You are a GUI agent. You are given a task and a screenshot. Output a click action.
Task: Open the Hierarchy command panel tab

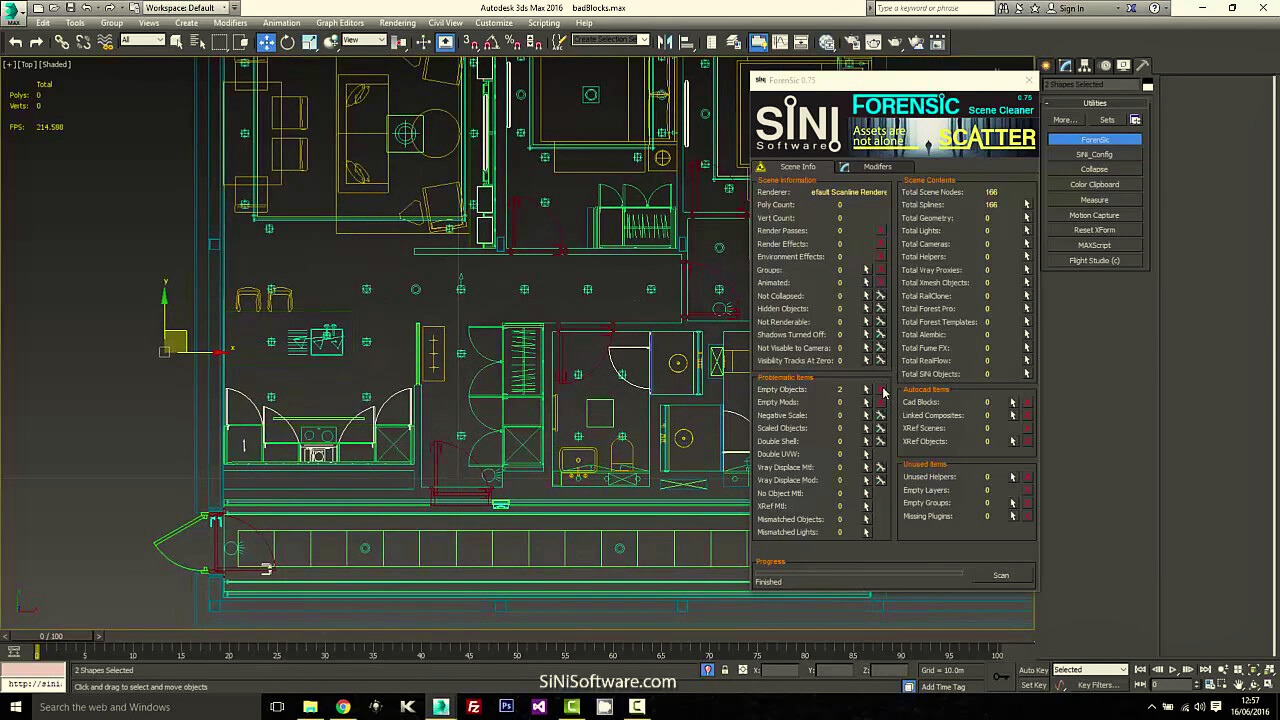pyautogui.click(x=1085, y=66)
